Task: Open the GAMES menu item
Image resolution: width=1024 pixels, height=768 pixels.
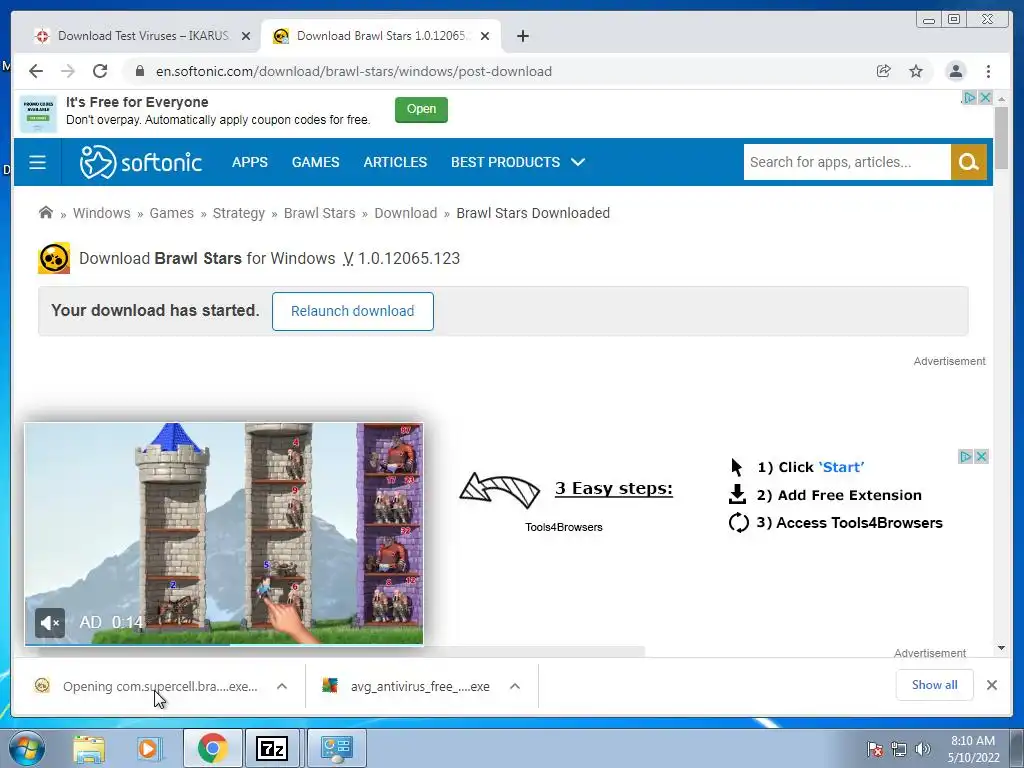Action: [315, 162]
